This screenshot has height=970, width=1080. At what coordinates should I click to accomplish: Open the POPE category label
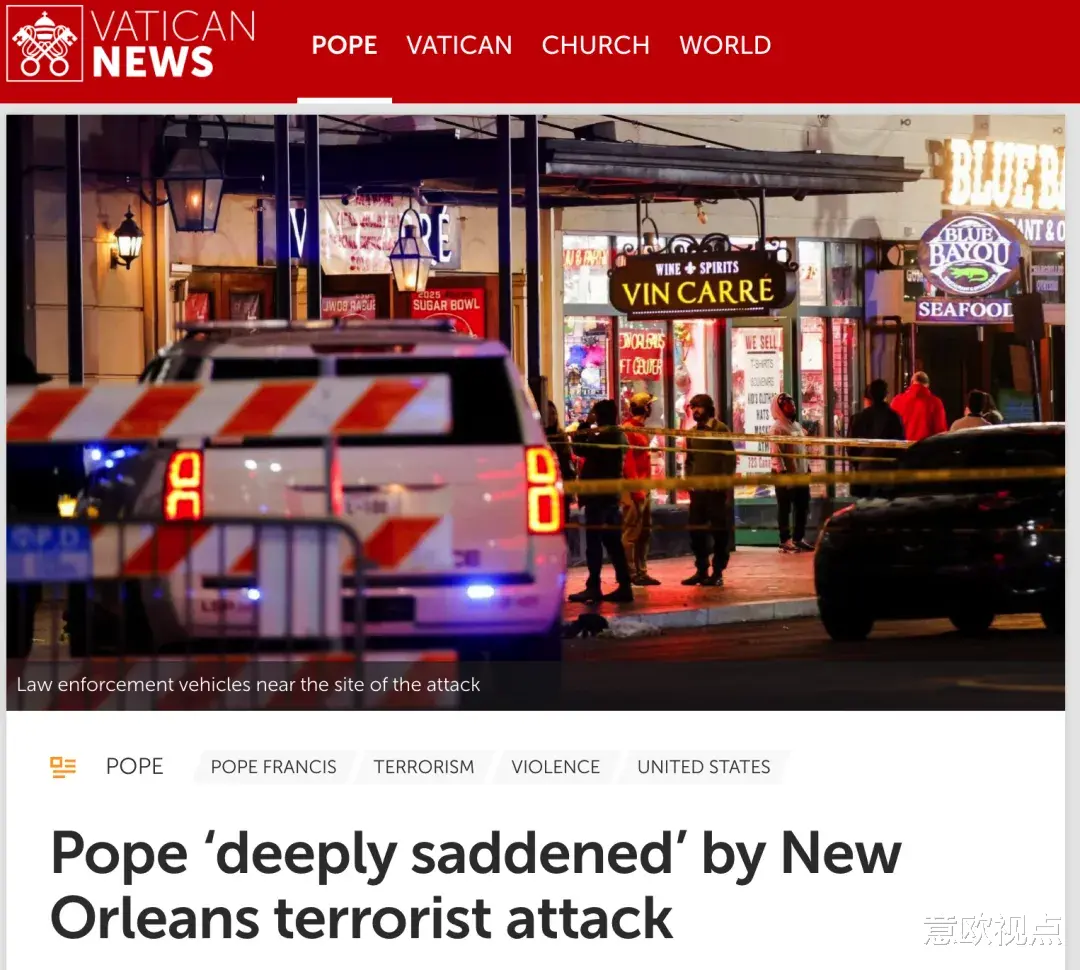point(134,766)
